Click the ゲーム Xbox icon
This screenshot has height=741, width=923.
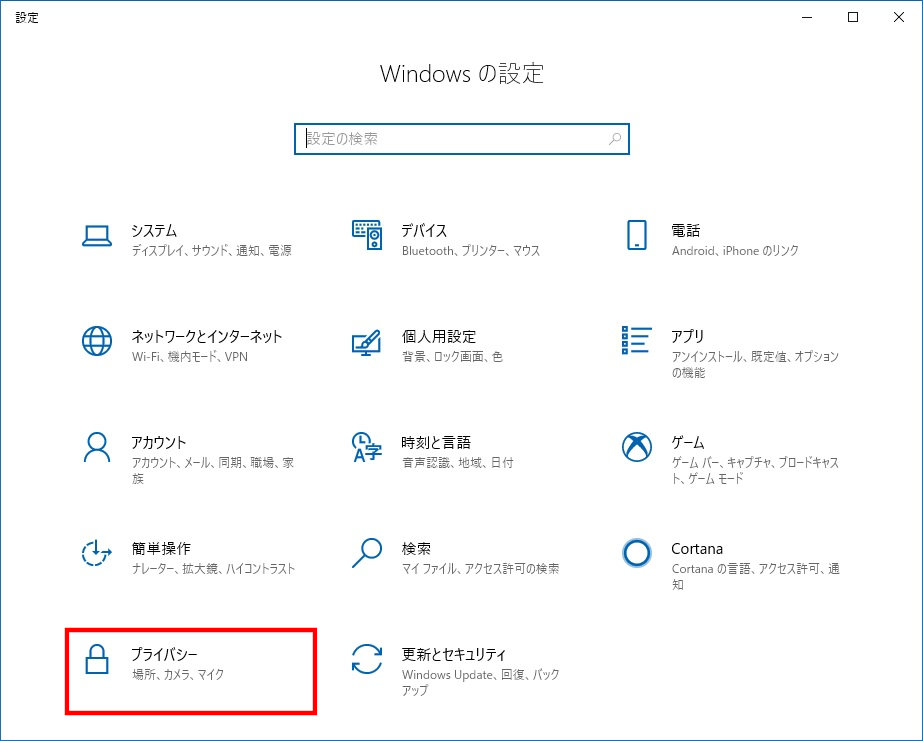click(636, 447)
